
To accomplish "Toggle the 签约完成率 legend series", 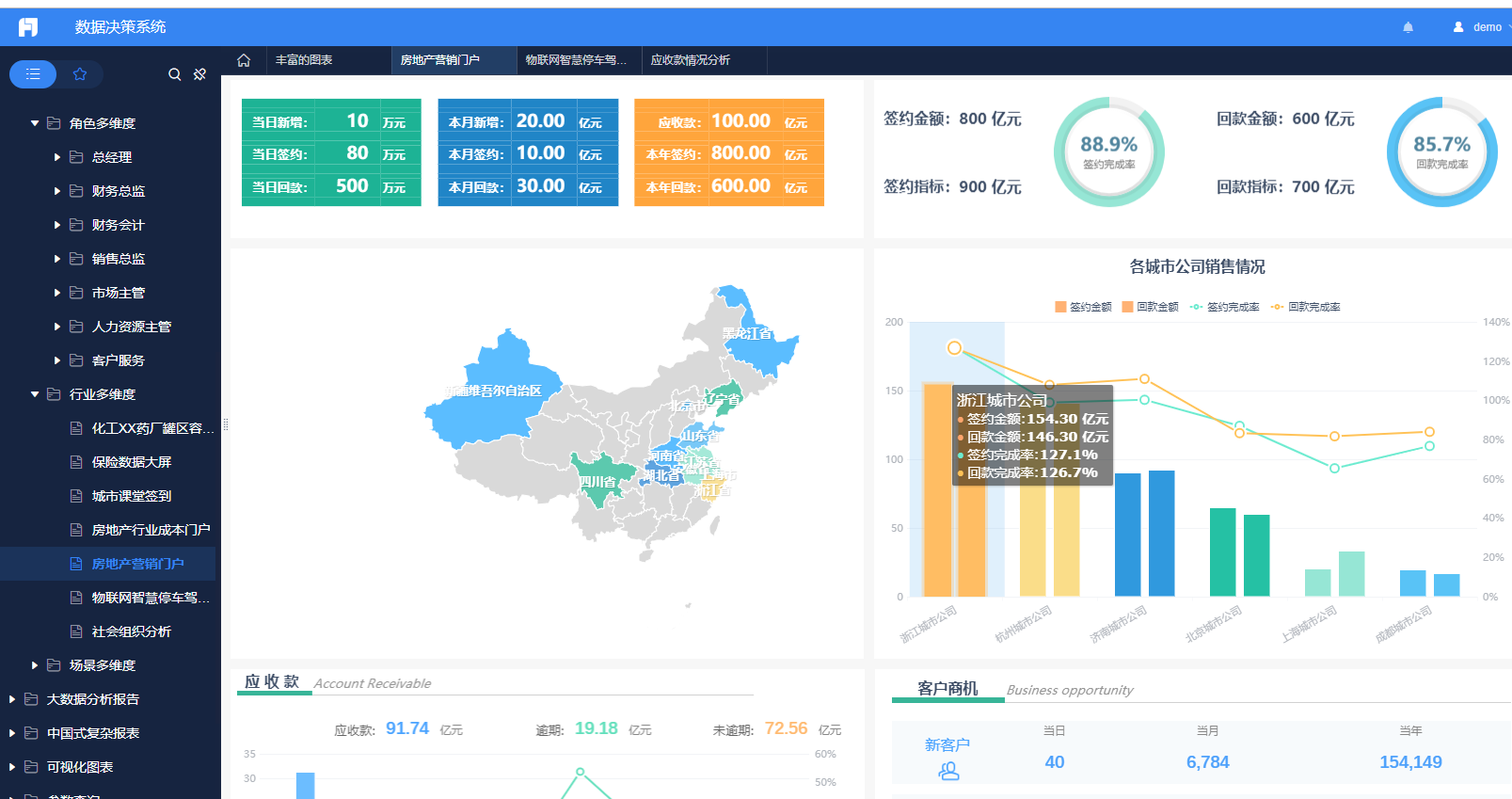I will pos(1224,307).
